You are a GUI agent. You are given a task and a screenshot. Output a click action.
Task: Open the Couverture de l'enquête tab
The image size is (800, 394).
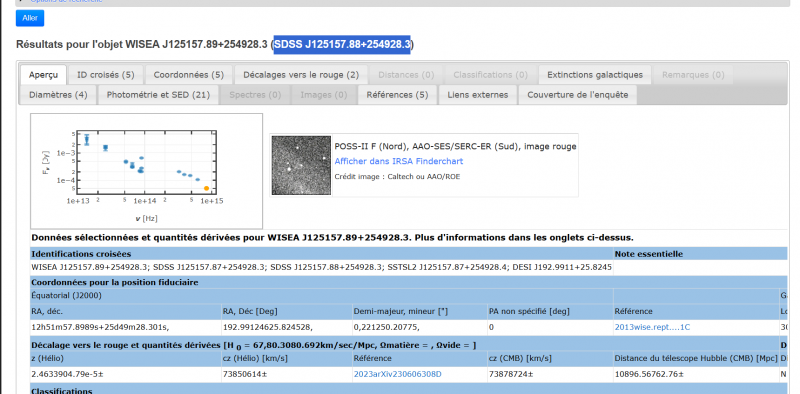pyautogui.click(x=578, y=95)
